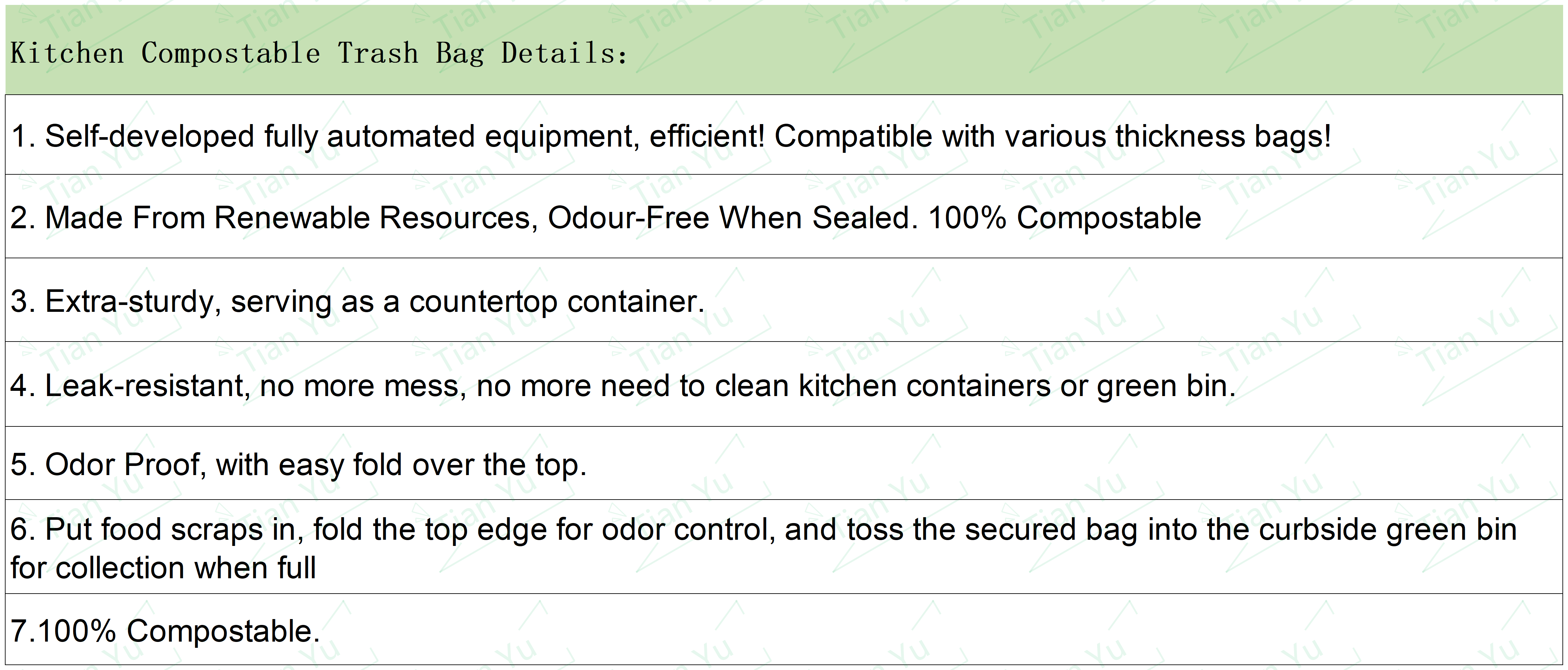Click the final "7.100% Compostable." row
The height and width of the screenshot is (670, 1568).
pos(784,629)
